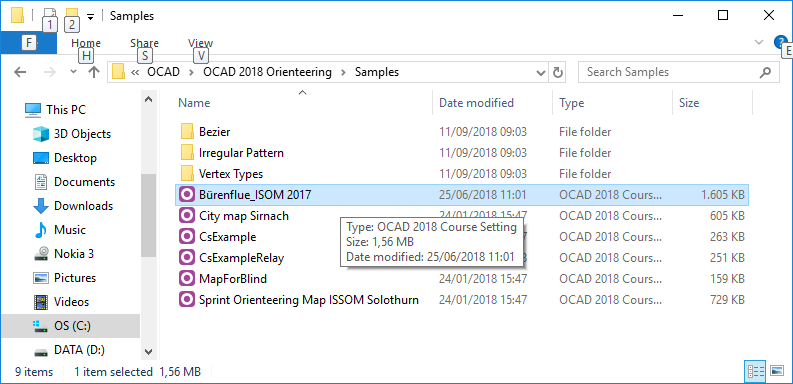Open the recent locations dropdown arrow
The width and height of the screenshot is (793, 384).
[x=73, y=72]
